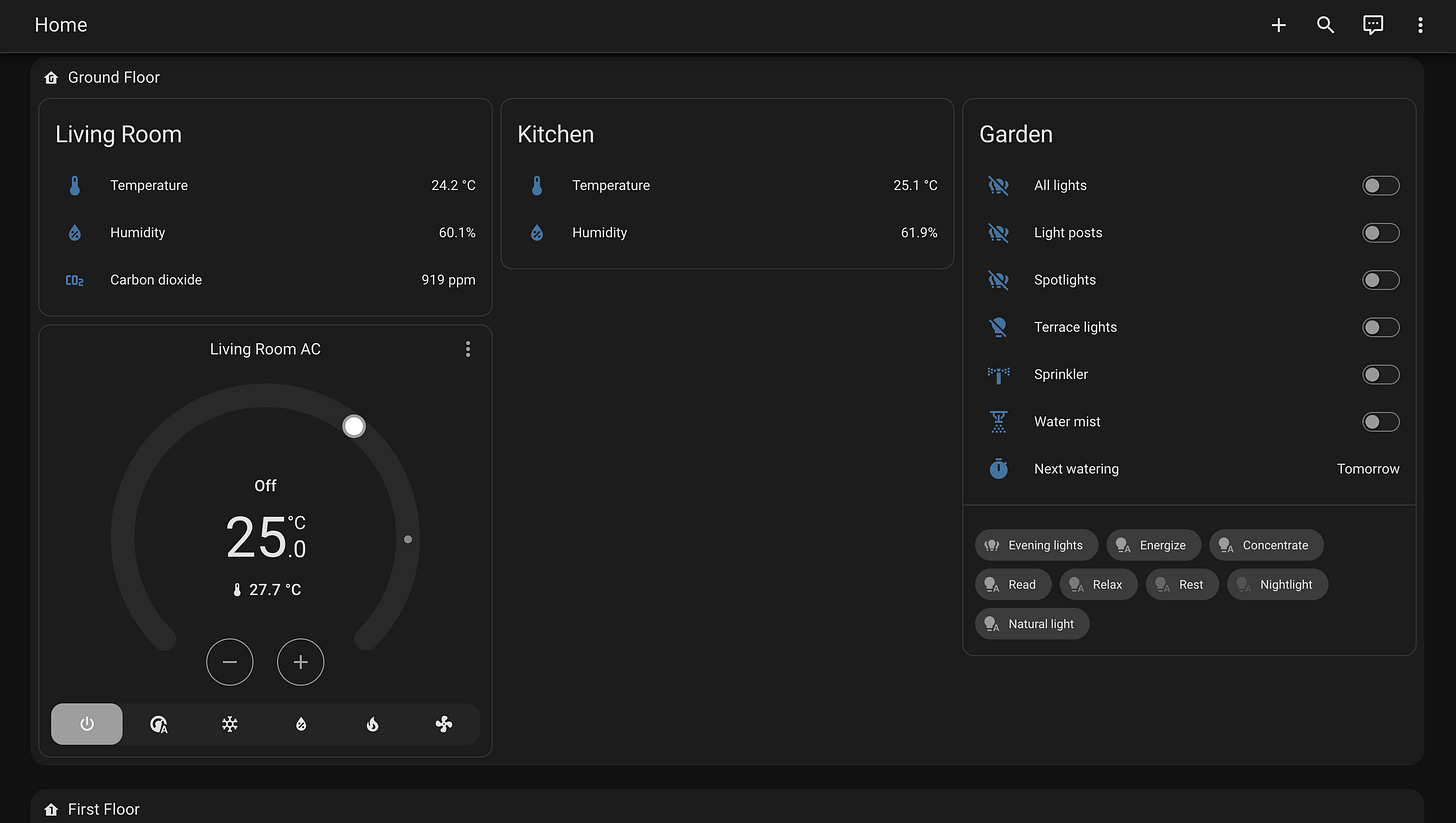
Task: Select the auto AC mode icon
Action: point(158,724)
